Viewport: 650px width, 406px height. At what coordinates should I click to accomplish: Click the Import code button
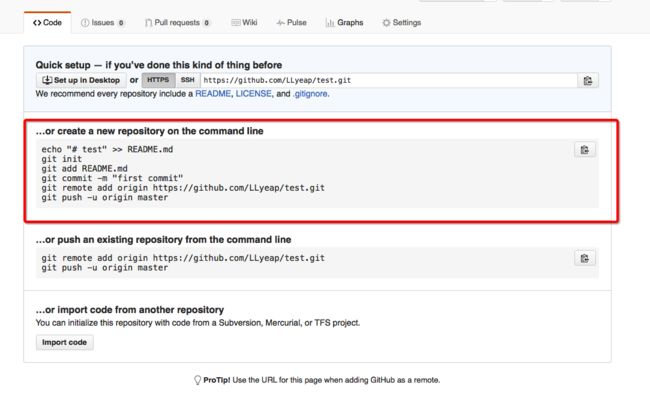pyautogui.click(x=65, y=343)
